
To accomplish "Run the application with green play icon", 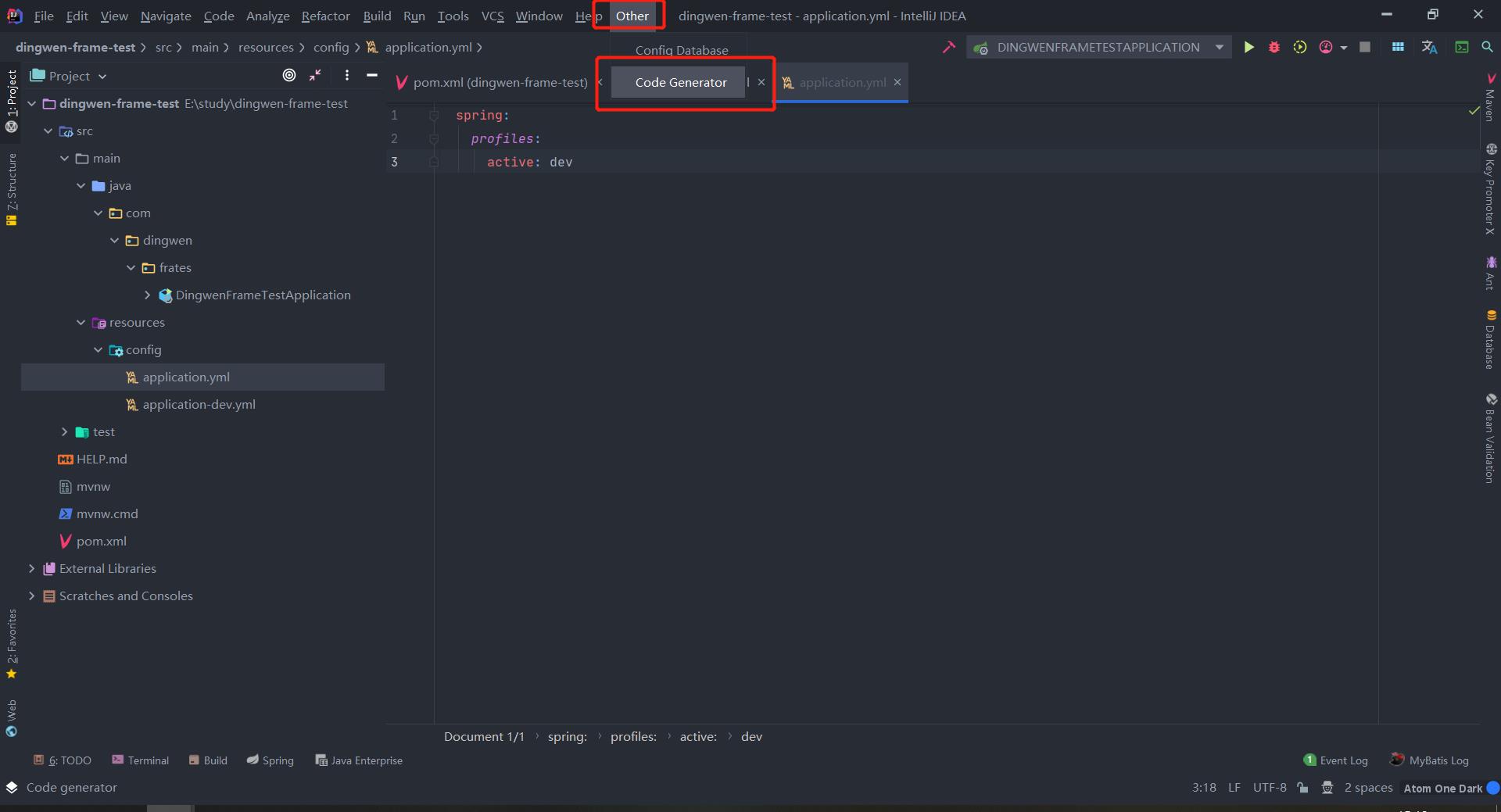I will [1248, 48].
